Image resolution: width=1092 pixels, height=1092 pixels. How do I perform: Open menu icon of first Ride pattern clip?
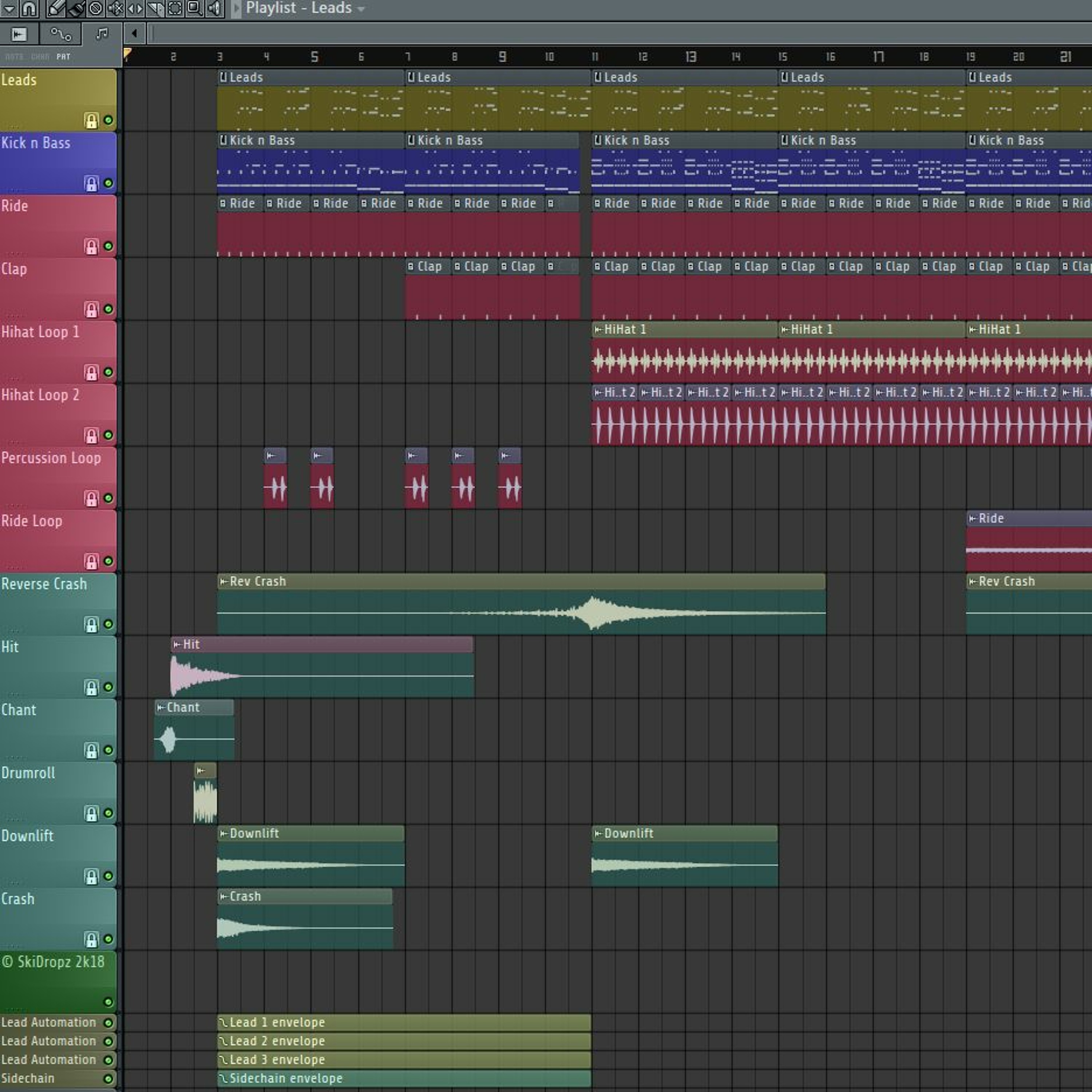pyautogui.click(x=223, y=203)
